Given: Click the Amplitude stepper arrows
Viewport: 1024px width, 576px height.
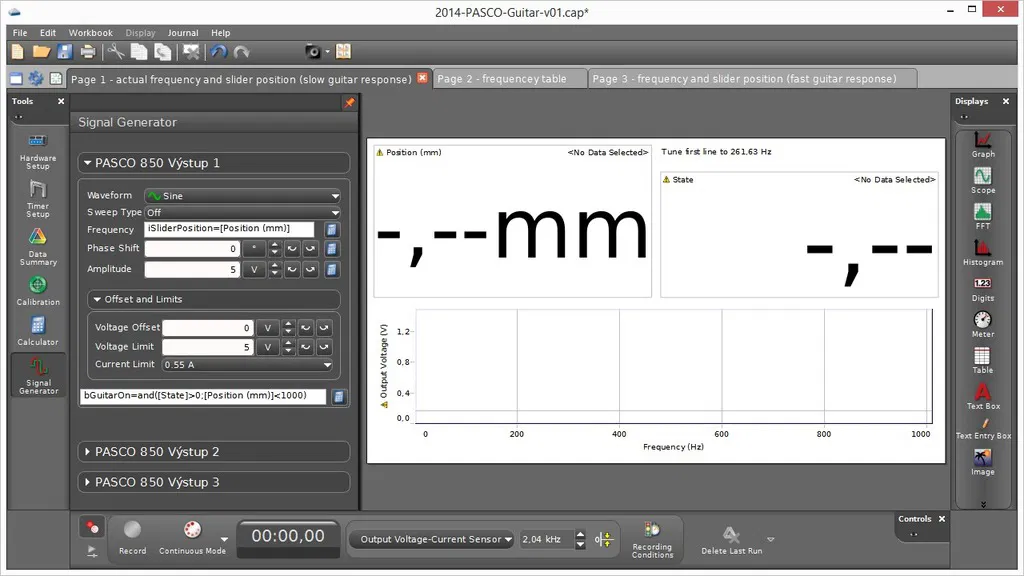Looking at the screenshot, I should 274,269.
